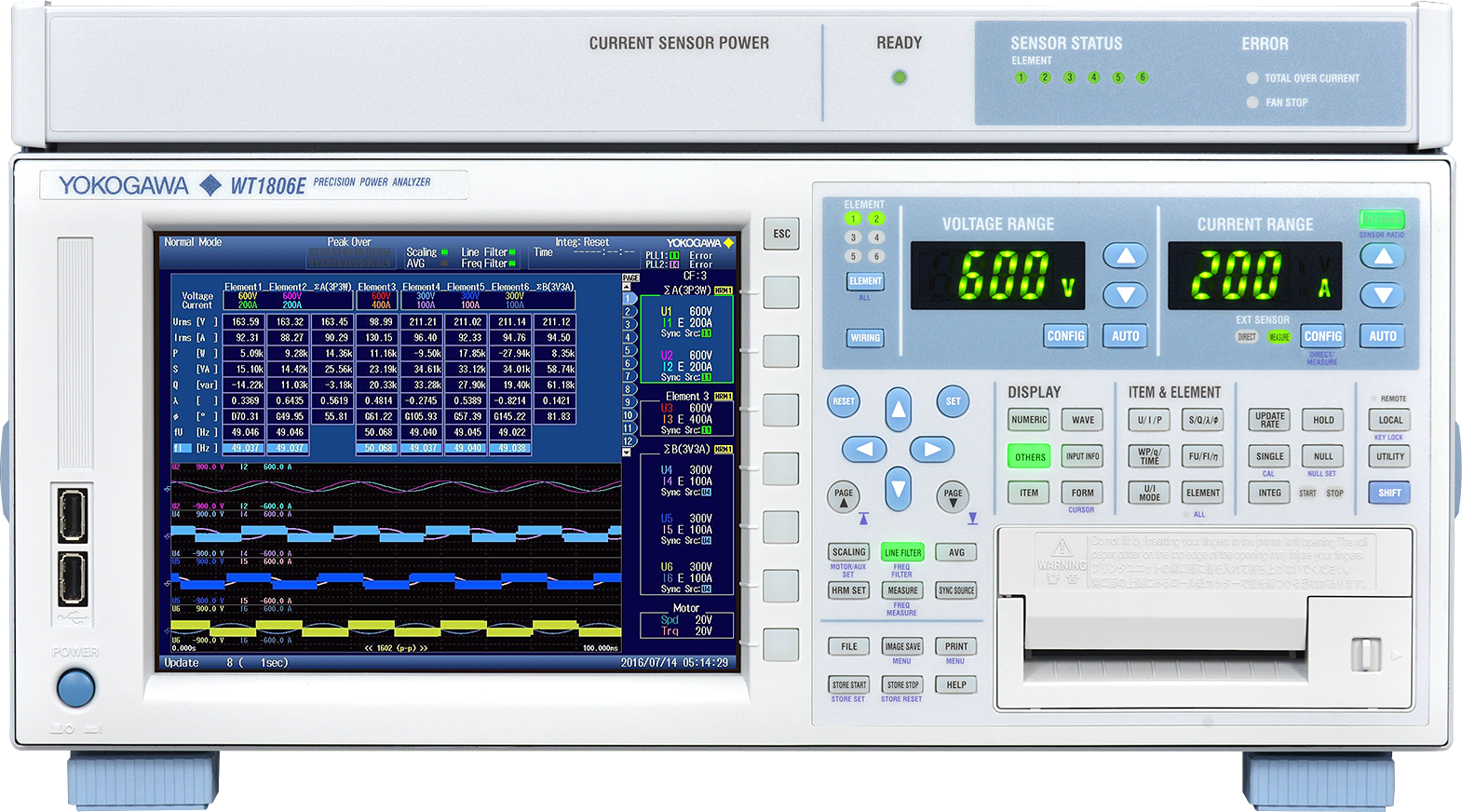The height and width of the screenshot is (812, 1462).
Task: Hit the PAGE up round key
Action: 844,497
